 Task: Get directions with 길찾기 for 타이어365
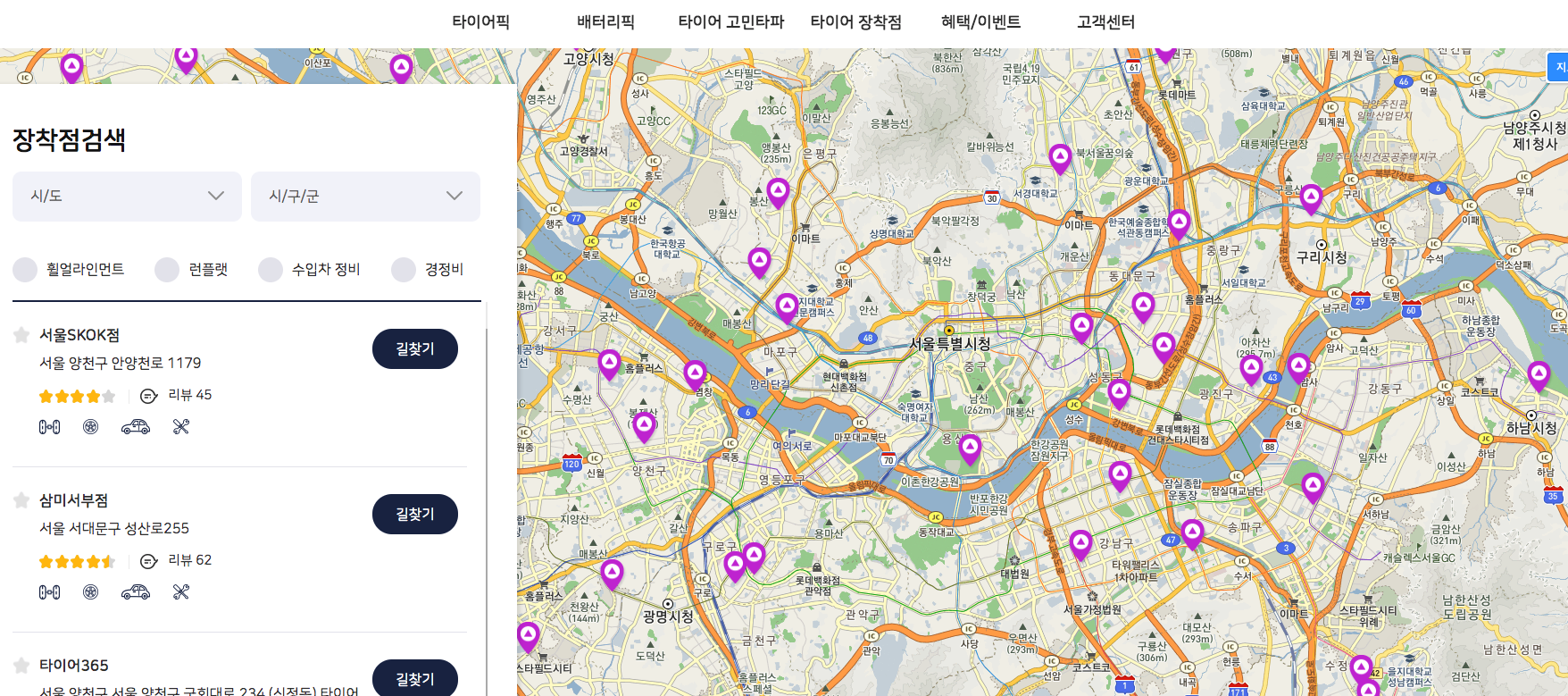tap(415, 678)
